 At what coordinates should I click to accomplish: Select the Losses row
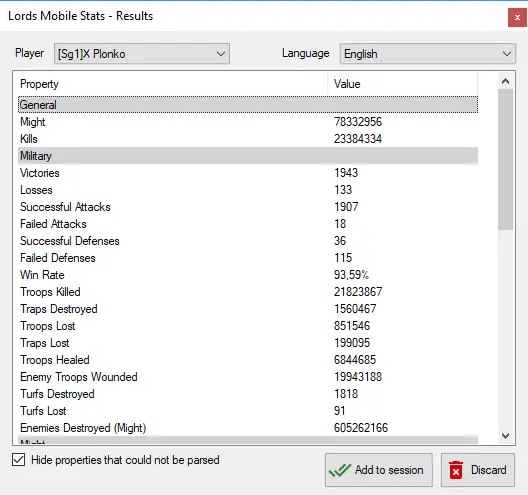(x=248, y=190)
